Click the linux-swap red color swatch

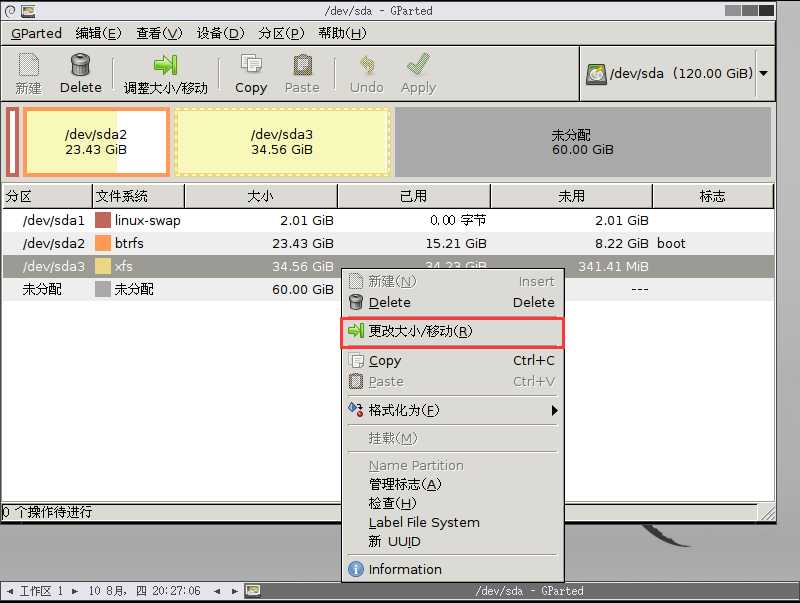(103, 220)
